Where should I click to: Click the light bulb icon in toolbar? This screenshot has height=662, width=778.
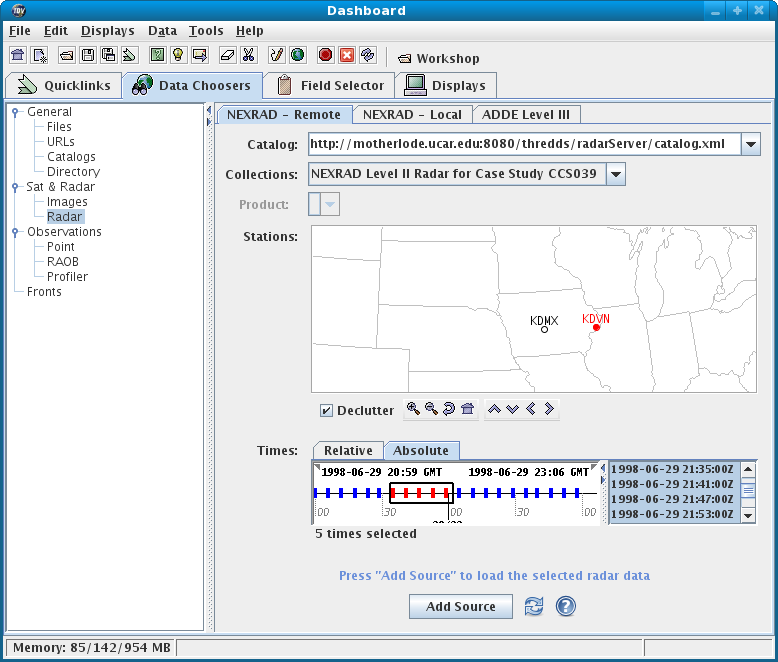[178, 55]
